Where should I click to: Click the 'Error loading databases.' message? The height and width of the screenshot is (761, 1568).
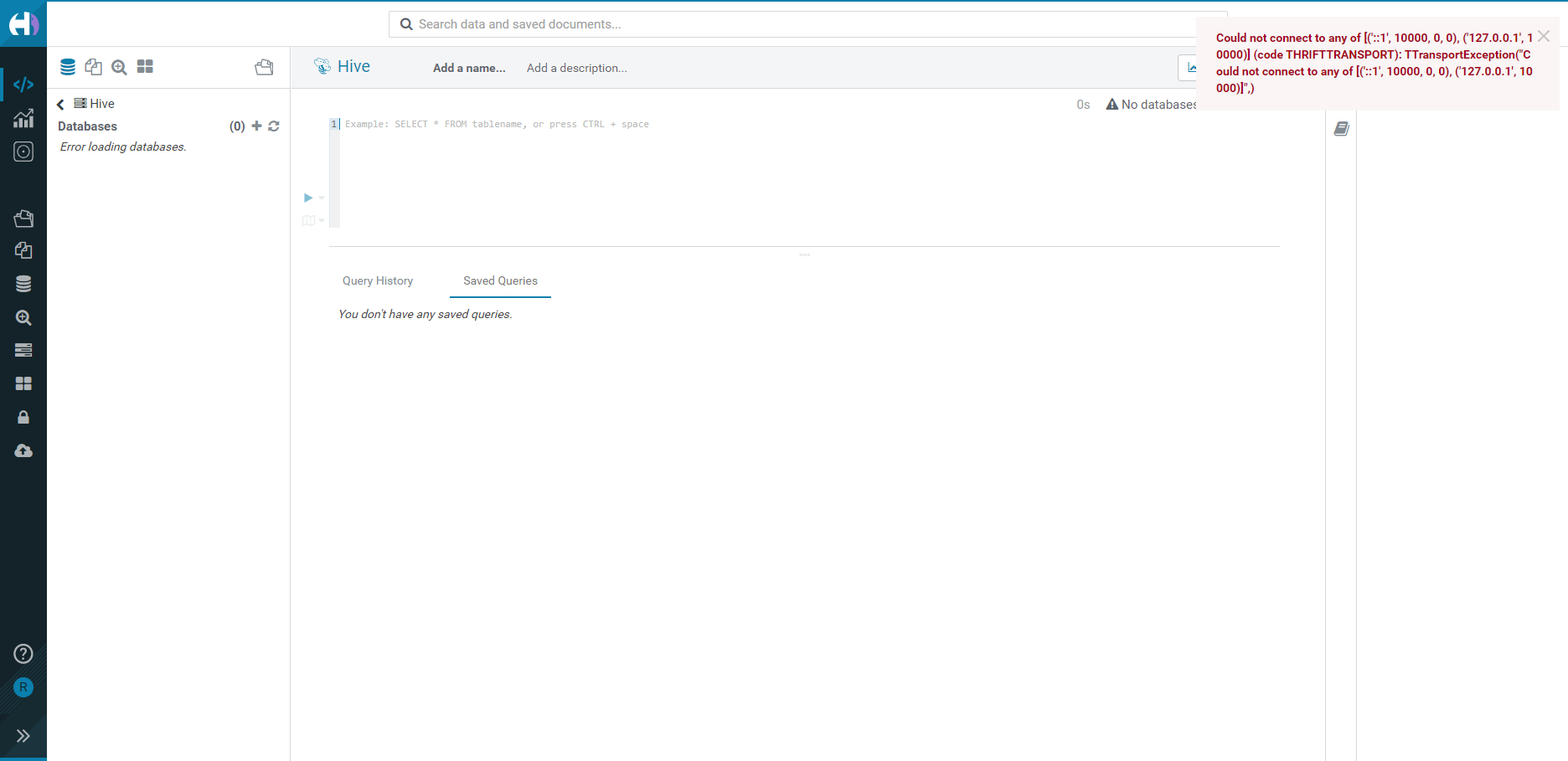(x=123, y=147)
